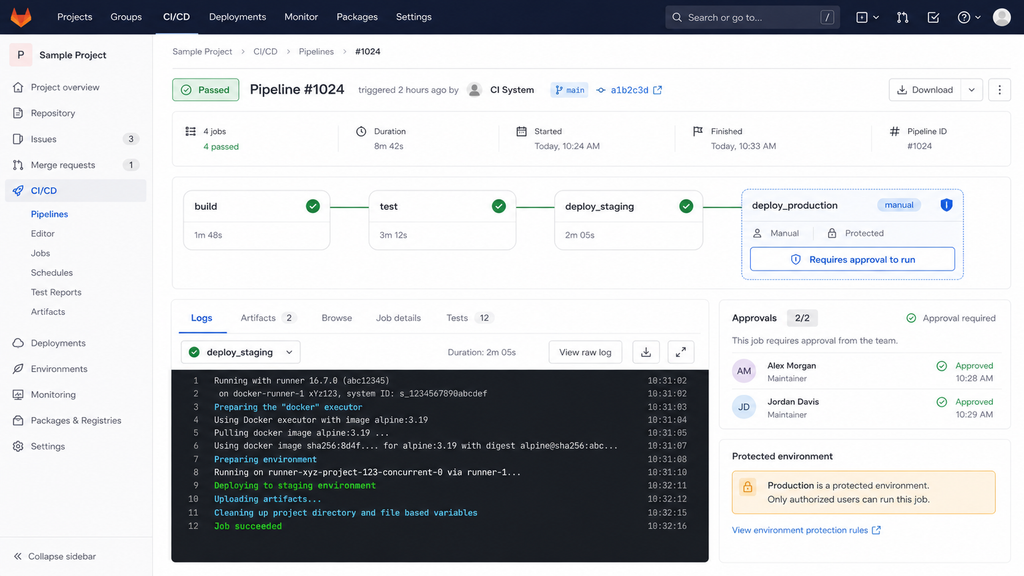Switch to the Browse tab
The image size is (1024, 576).
point(337,318)
